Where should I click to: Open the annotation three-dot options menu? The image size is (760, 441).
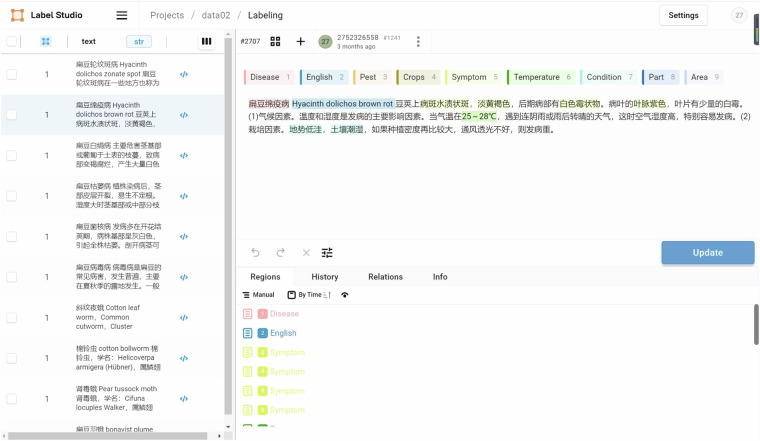pyautogui.click(x=418, y=42)
